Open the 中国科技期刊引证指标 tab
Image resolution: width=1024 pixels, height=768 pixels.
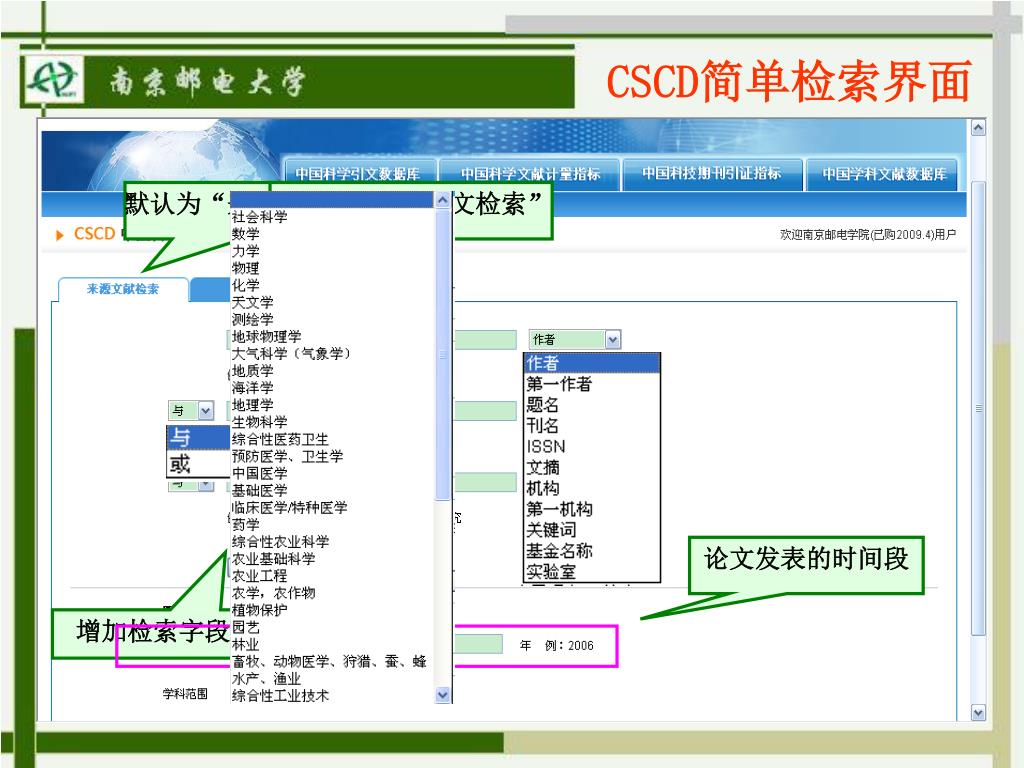click(712, 174)
